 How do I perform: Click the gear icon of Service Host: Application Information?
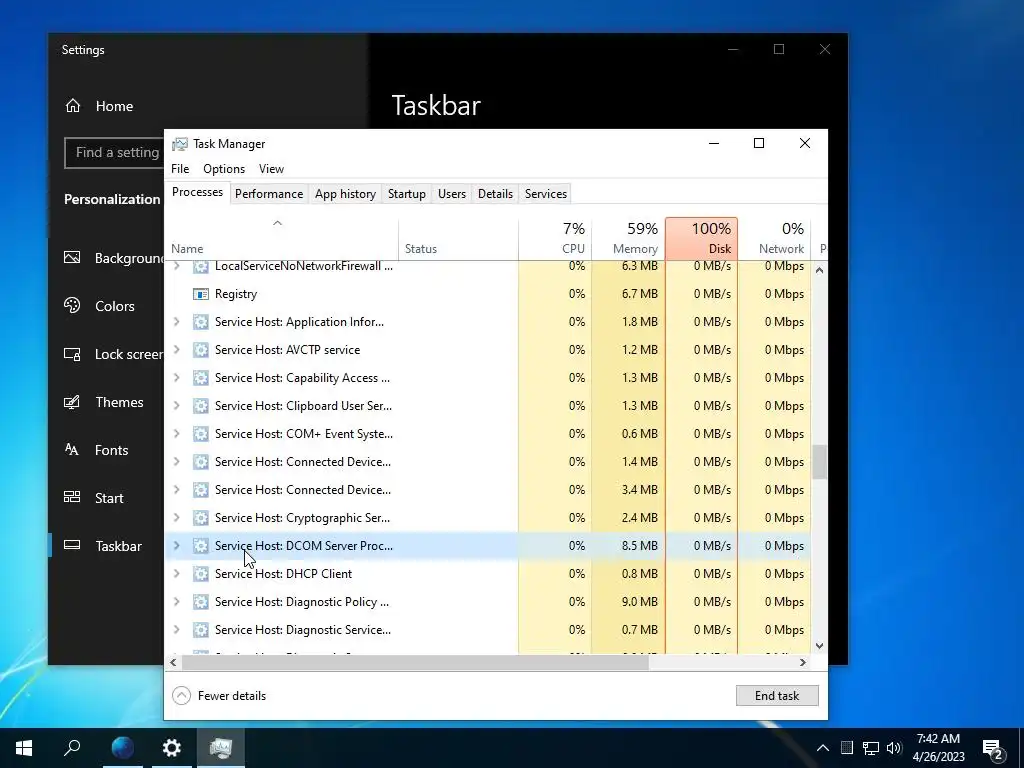200,322
